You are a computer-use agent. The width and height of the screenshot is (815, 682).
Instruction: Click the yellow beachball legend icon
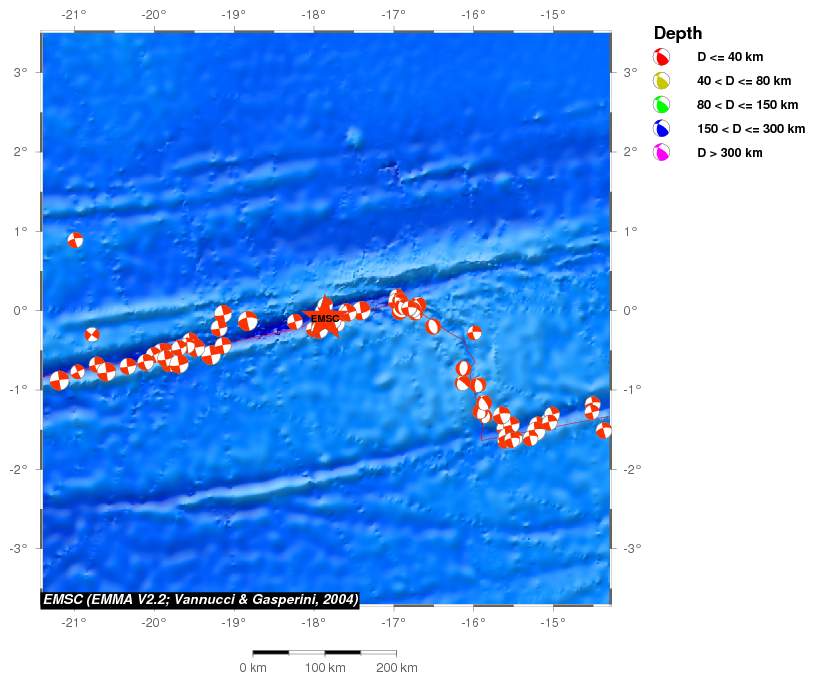click(x=661, y=81)
